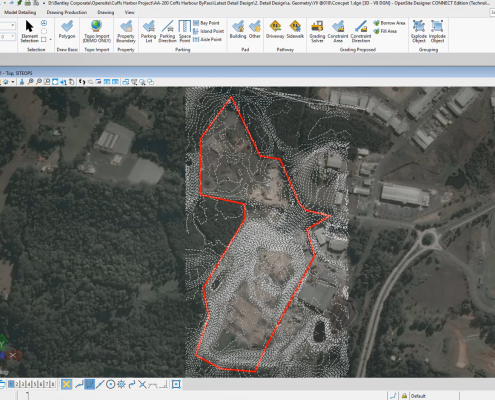Toggle view 4 button

29,384
